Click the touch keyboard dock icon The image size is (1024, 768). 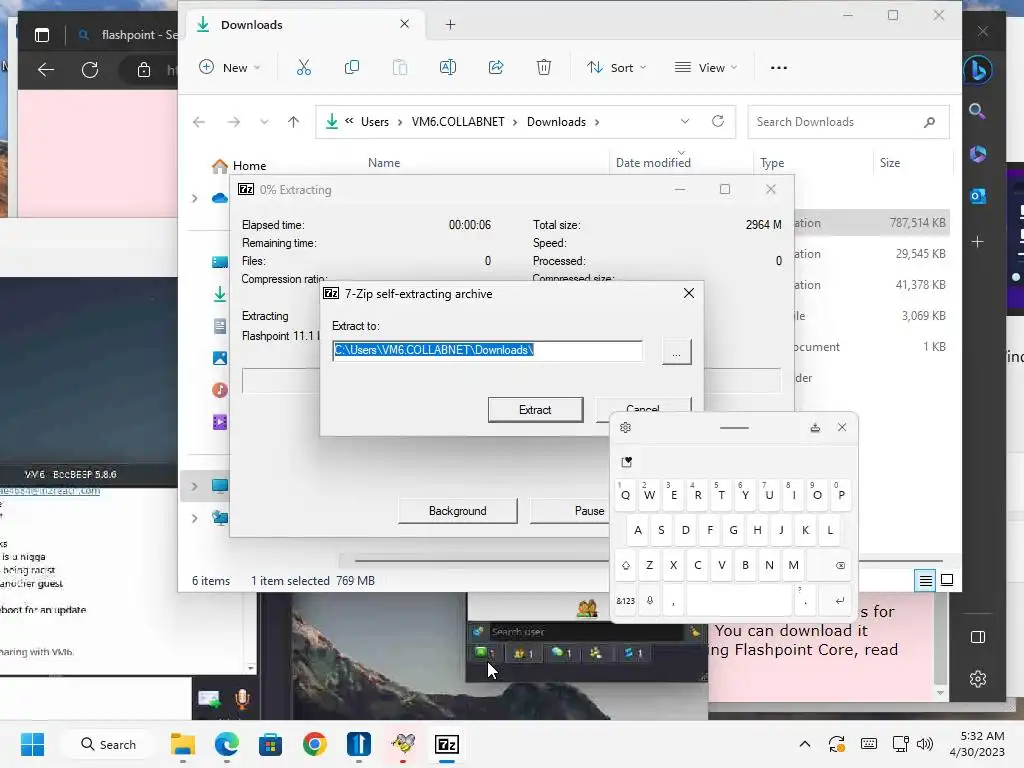pos(815,428)
